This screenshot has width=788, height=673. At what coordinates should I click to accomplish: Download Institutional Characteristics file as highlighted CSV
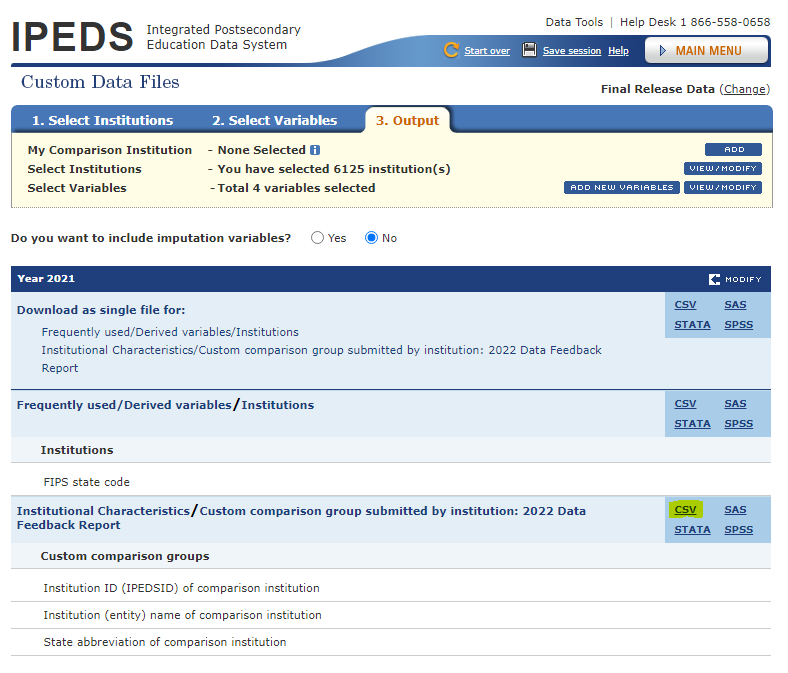pos(685,510)
